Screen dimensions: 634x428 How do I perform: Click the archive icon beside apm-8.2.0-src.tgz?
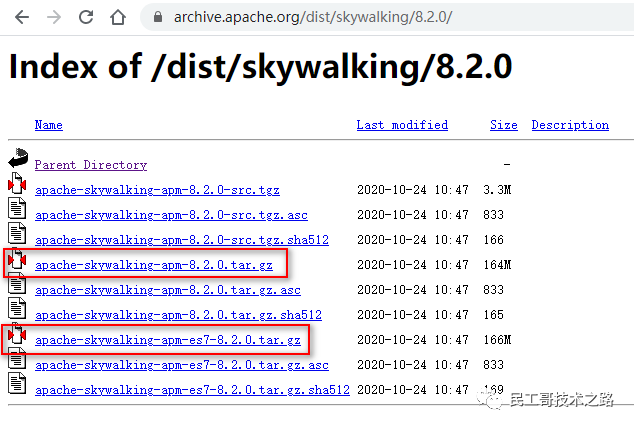tap(17, 183)
